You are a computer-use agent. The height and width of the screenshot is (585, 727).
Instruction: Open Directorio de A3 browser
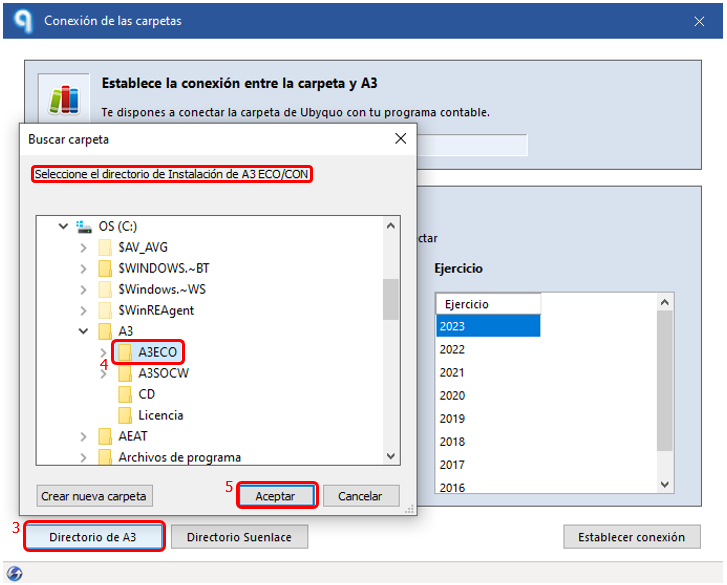94,537
